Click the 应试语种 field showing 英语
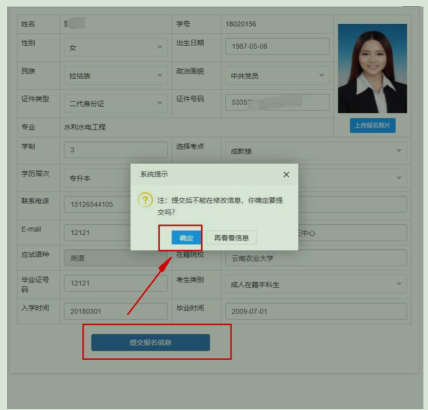428x410 pixels. [x=116, y=258]
